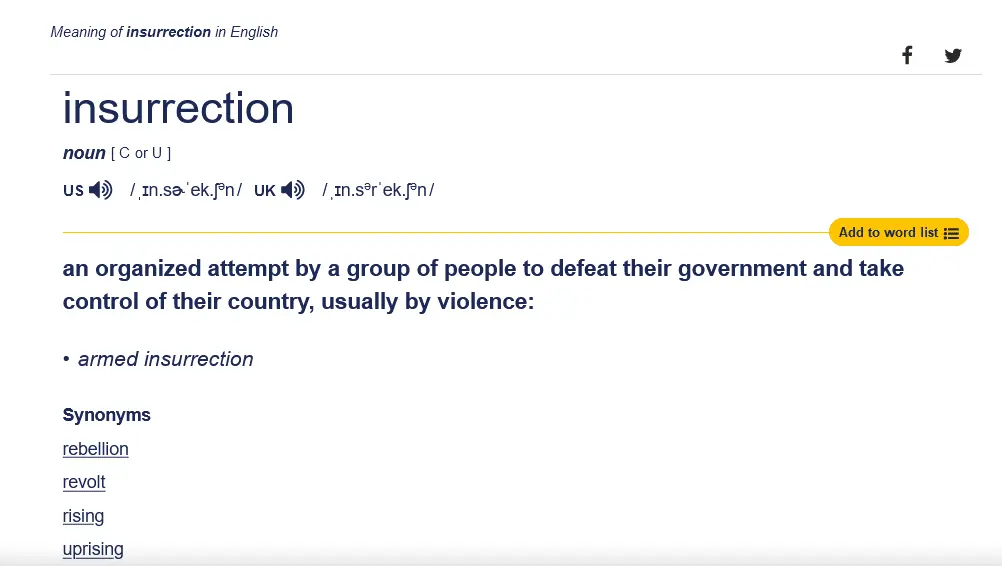Viewport: 1002px width, 570px height.
Task: Share the entry on Twitter
Action: (x=953, y=55)
